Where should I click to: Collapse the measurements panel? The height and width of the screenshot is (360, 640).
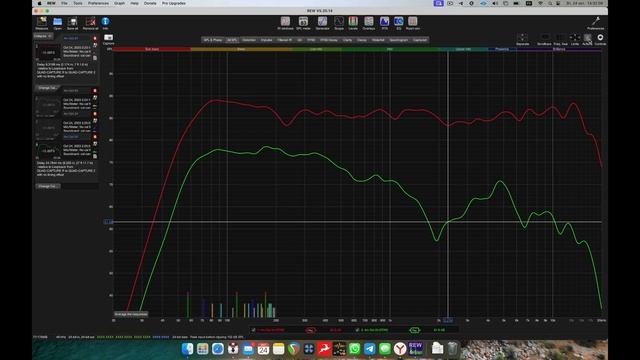coord(43,36)
